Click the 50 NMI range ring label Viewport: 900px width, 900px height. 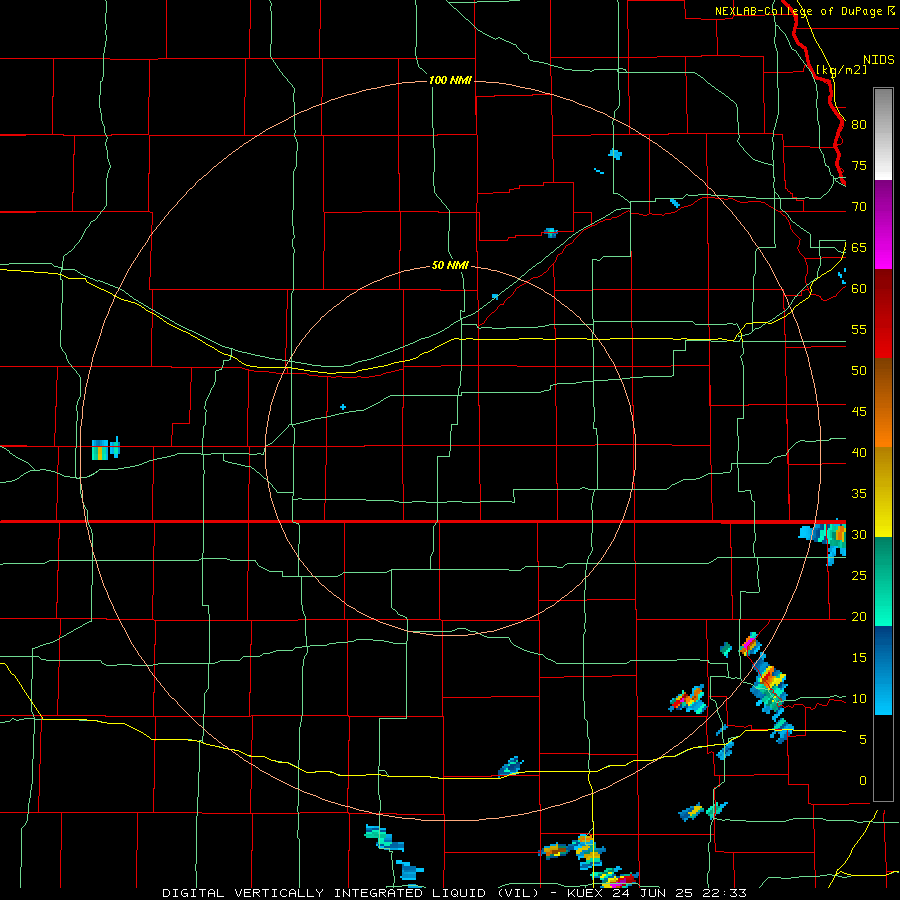[450, 265]
